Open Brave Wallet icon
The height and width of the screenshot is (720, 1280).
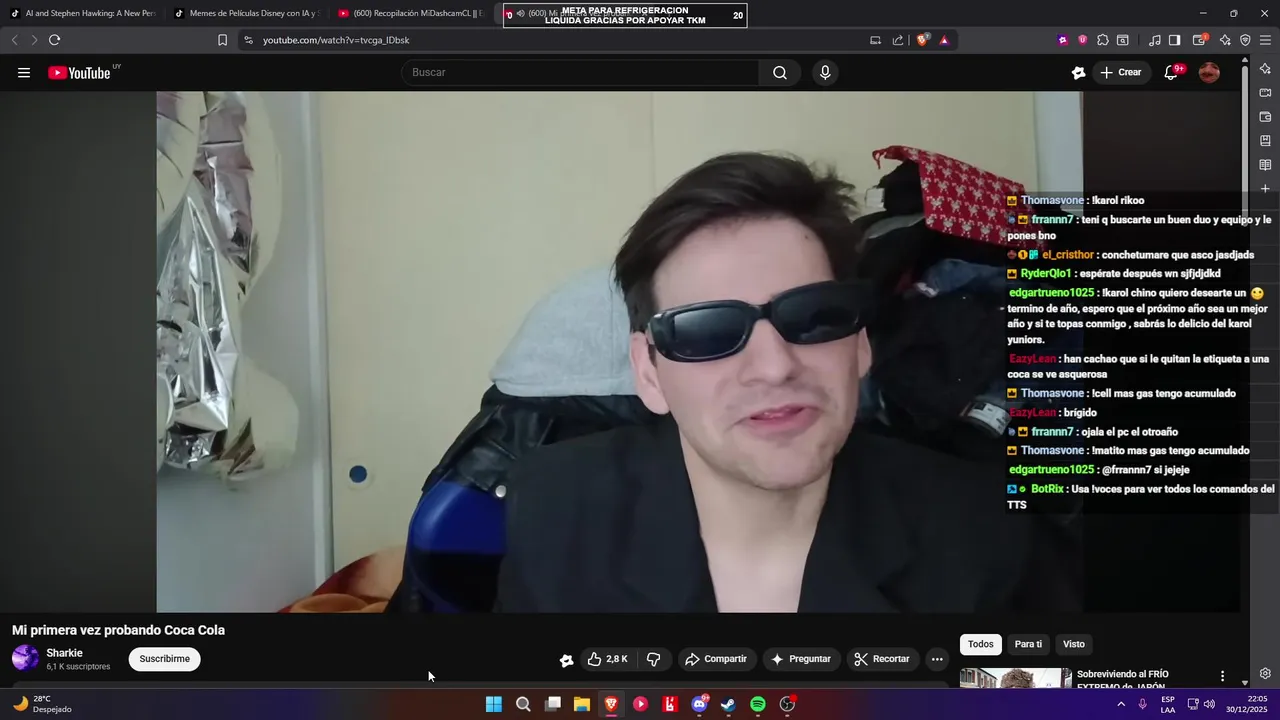[x=1200, y=40]
